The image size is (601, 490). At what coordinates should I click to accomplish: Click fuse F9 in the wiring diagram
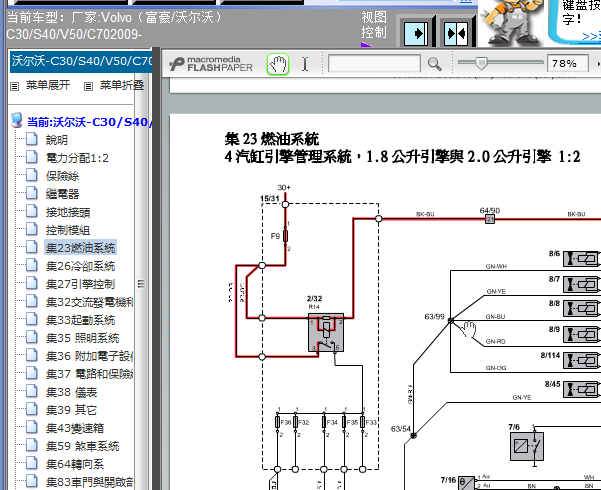click(x=286, y=236)
